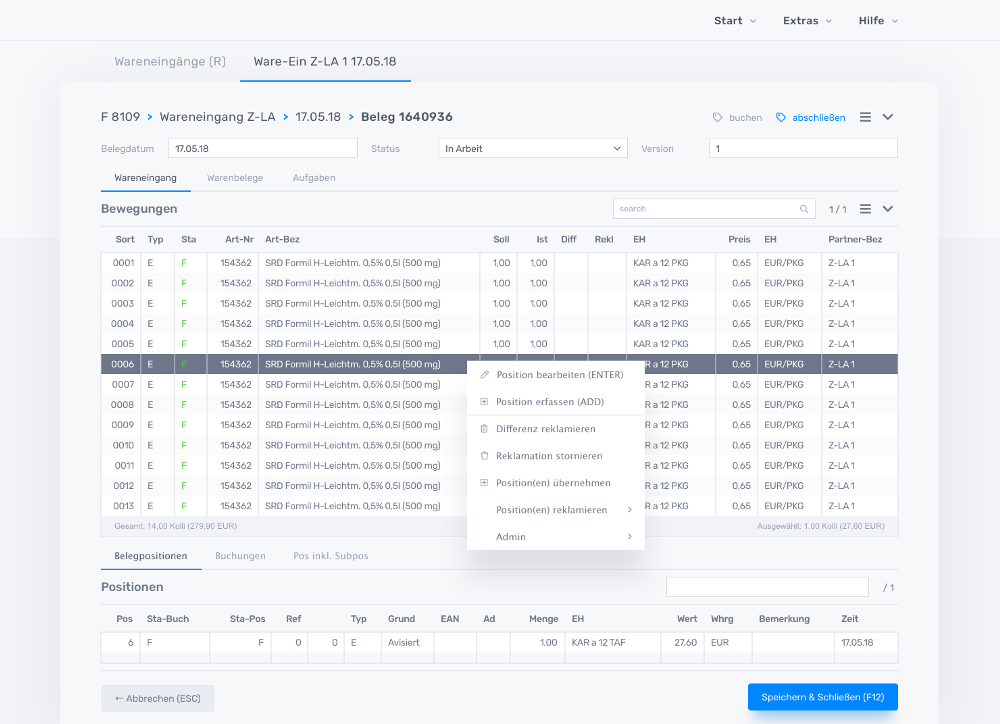Click pencil icon for Position bearbeiten
Screen dimensions: 1000x724
[485, 375]
